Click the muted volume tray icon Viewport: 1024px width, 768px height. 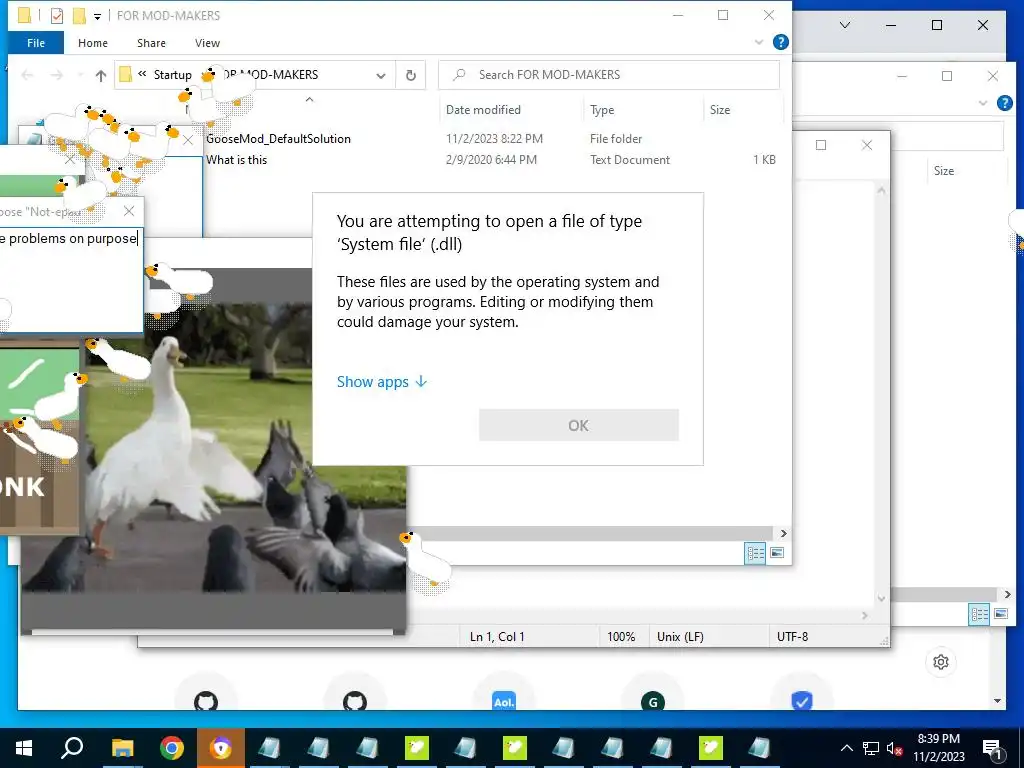(x=894, y=748)
